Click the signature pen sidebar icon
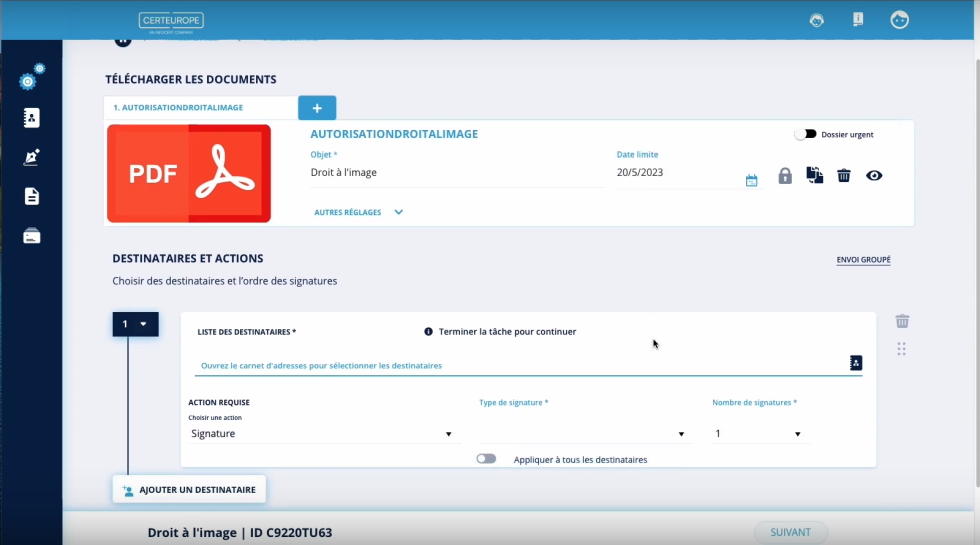This screenshot has height=545, width=980. (x=32, y=157)
